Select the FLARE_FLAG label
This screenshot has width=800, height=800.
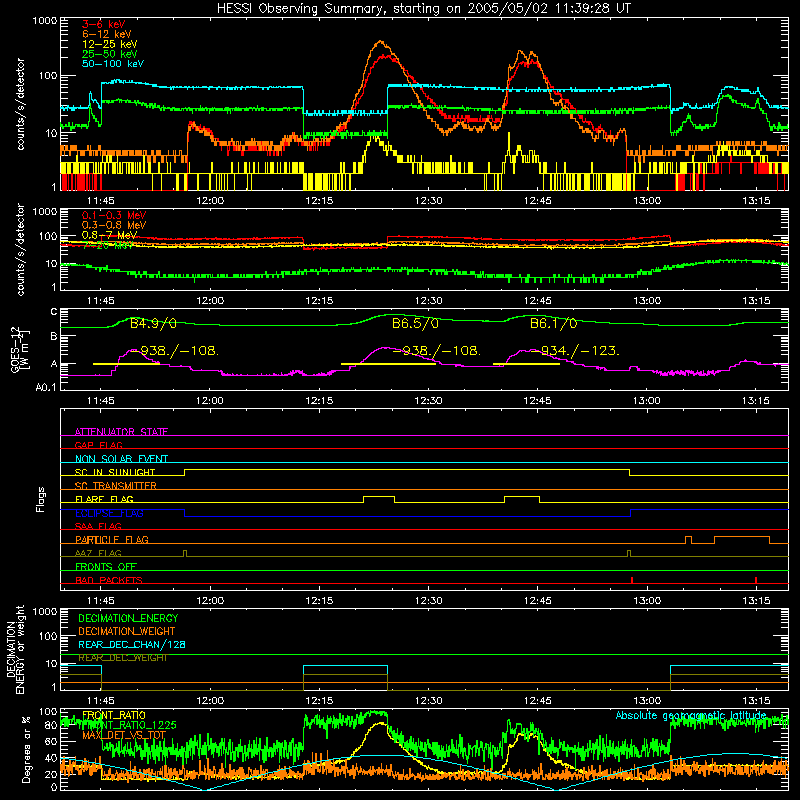pos(104,499)
